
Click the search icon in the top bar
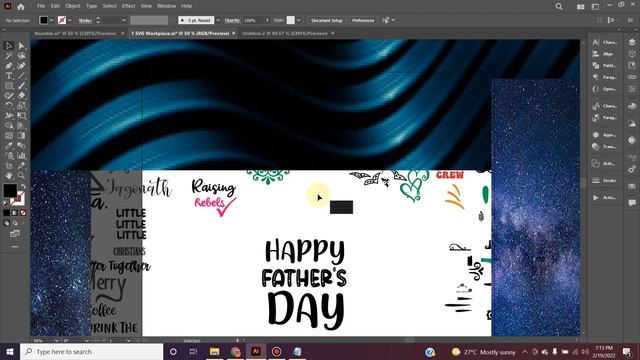[x=559, y=7]
